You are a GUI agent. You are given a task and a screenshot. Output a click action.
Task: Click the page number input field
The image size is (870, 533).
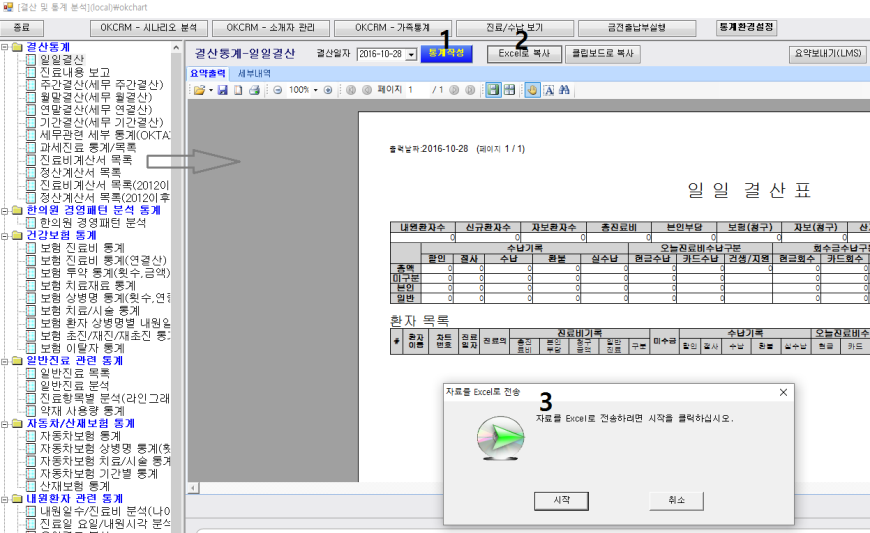click(x=417, y=90)
